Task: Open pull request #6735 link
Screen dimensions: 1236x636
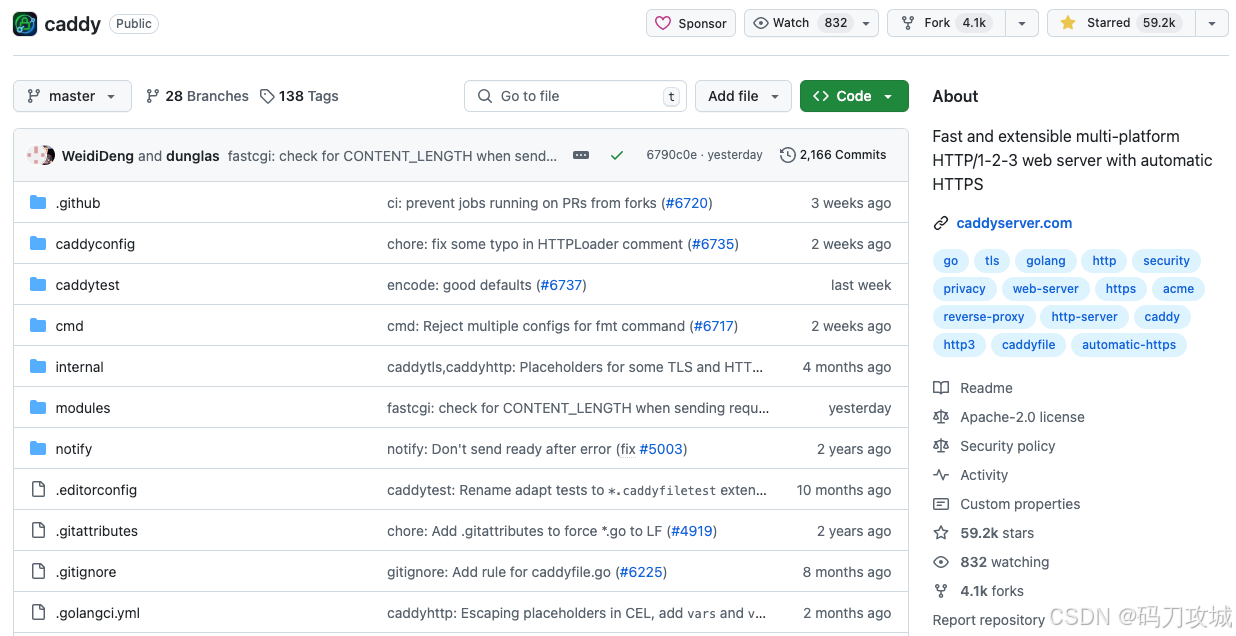Action: (713, 244)
